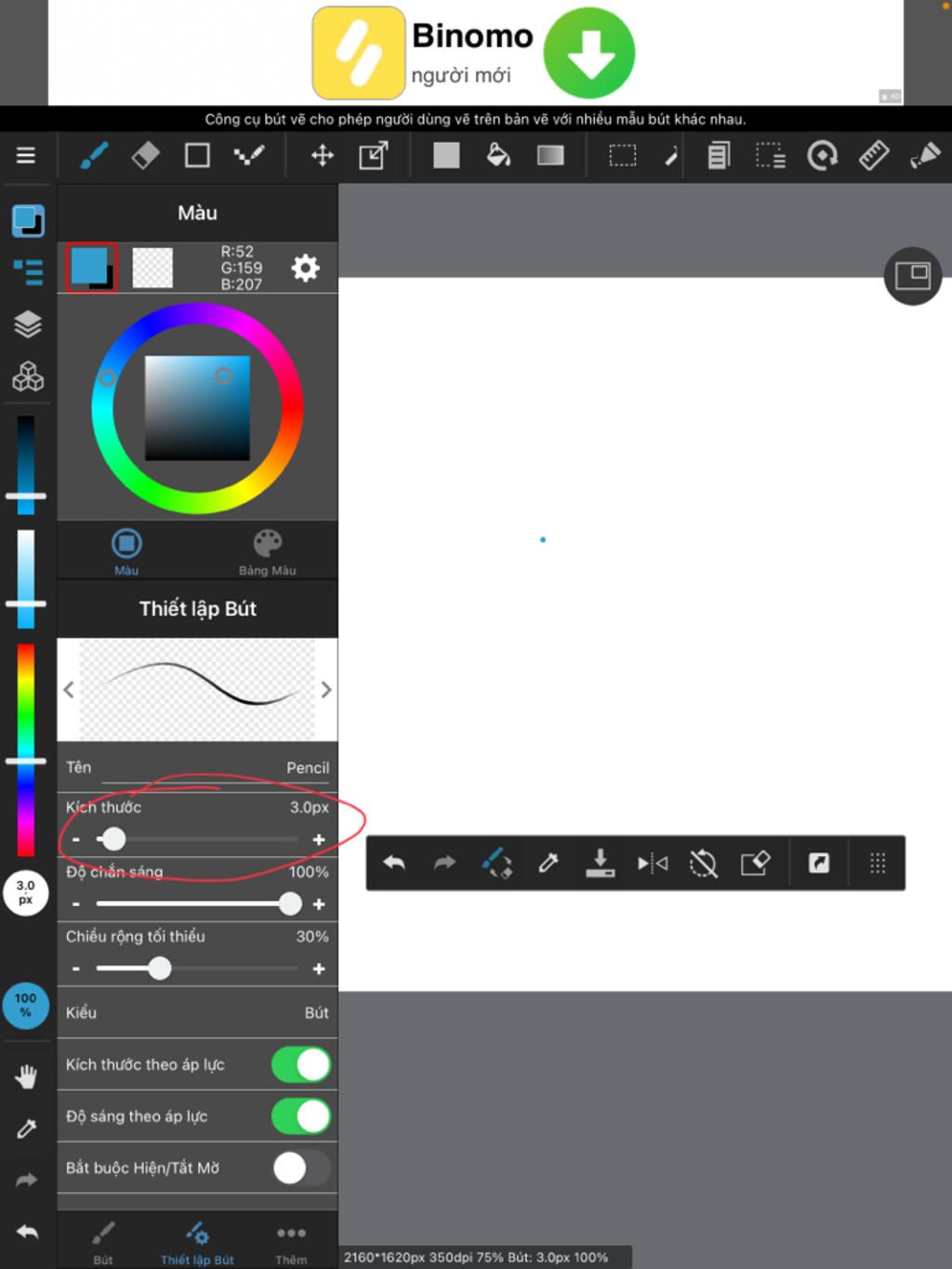Select the canvas rotate tool
The height and width of the screenshot is (1269, 952).
click(823, 155)
